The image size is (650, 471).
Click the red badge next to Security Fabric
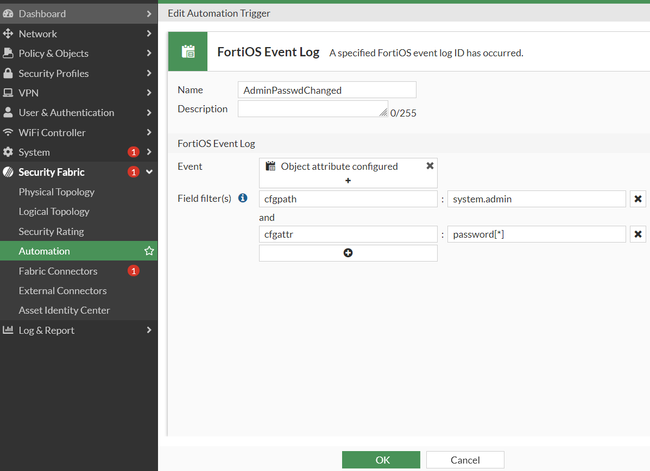coord(133,172)
